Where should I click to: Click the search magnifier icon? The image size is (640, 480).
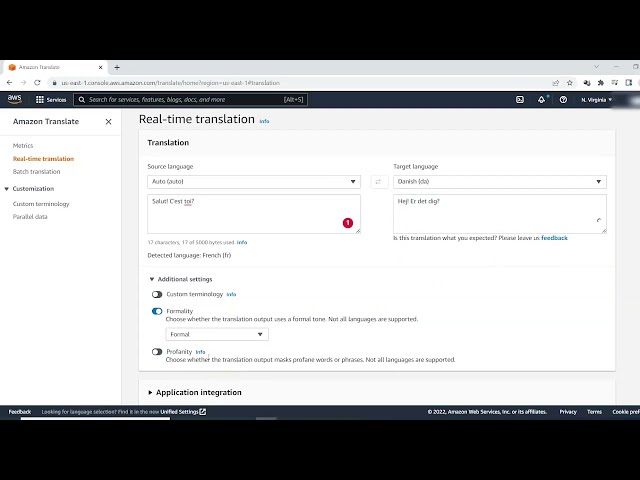[82, 100]
